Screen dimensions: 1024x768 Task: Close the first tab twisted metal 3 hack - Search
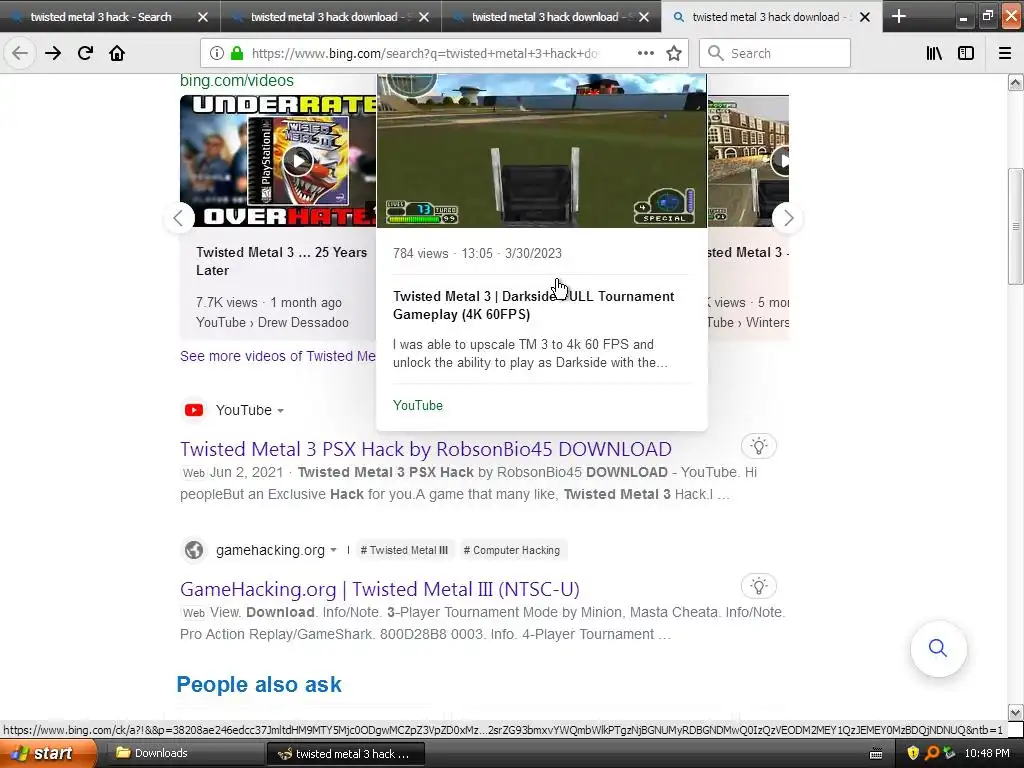(202, 17)
